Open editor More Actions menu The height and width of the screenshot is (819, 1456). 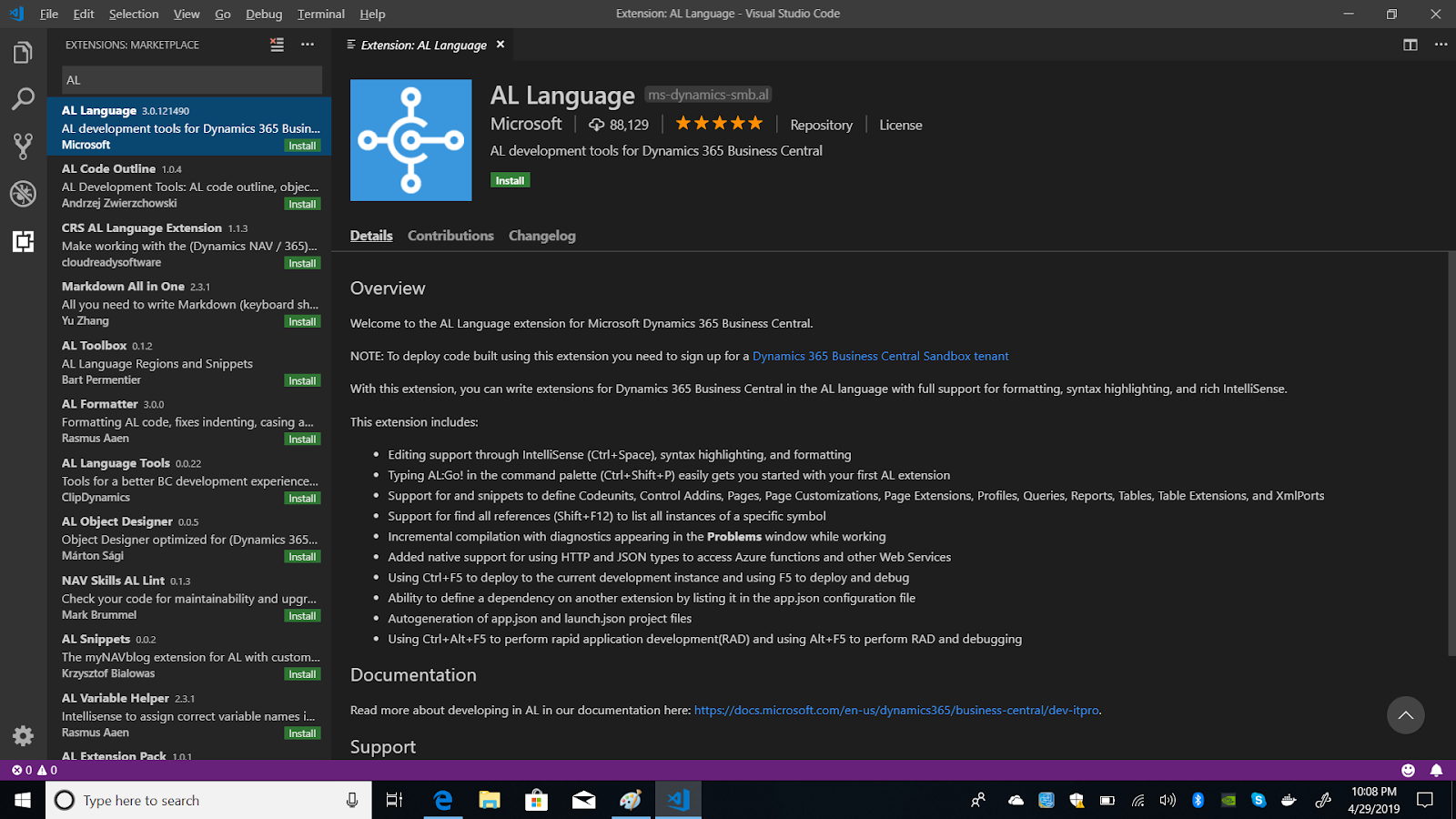[1441, 45]
